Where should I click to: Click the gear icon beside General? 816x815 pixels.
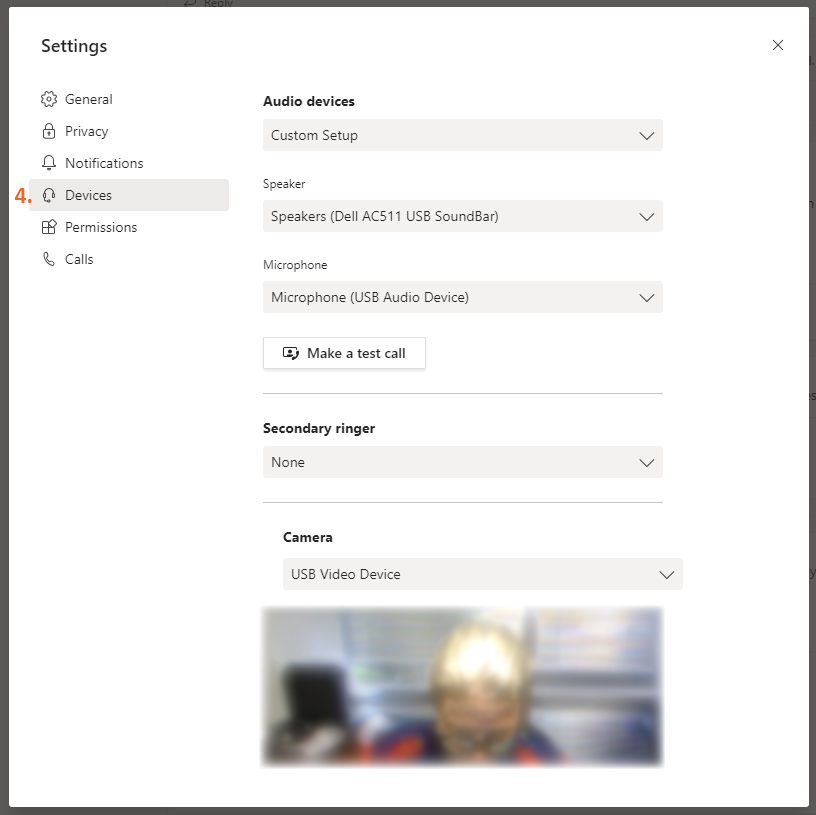49,99
